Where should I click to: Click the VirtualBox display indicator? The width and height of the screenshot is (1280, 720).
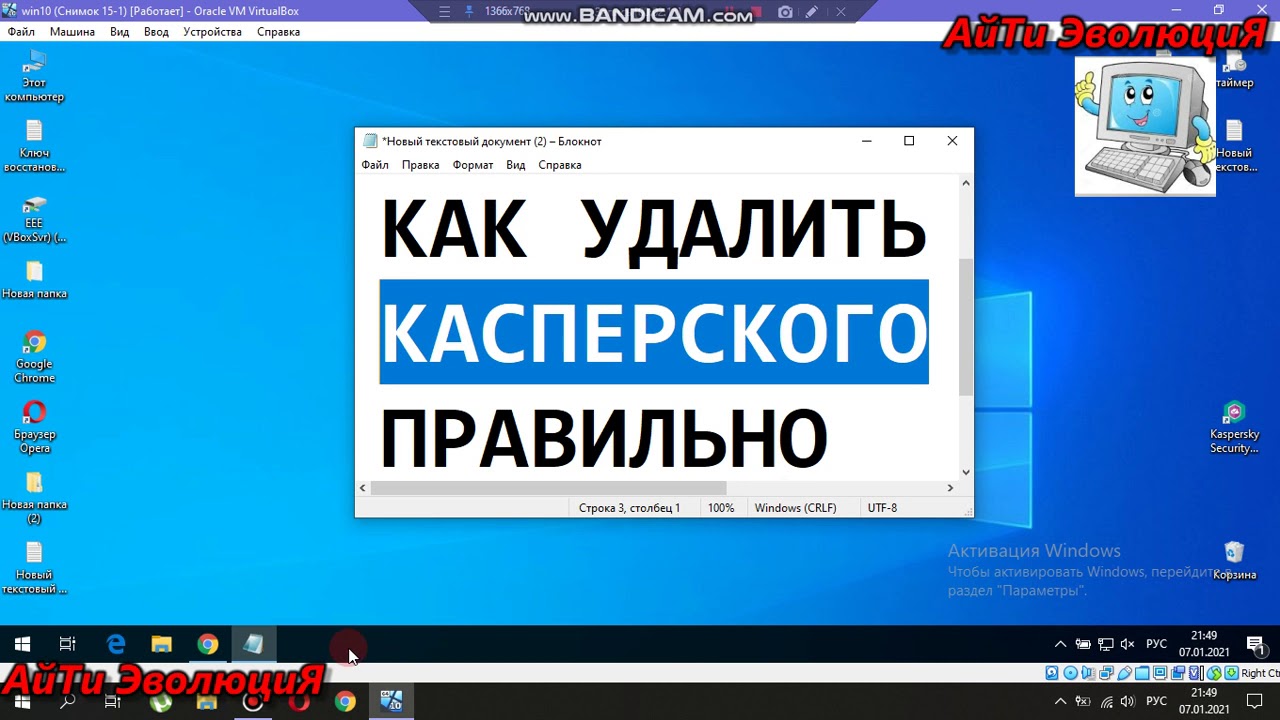(1160, 673)
